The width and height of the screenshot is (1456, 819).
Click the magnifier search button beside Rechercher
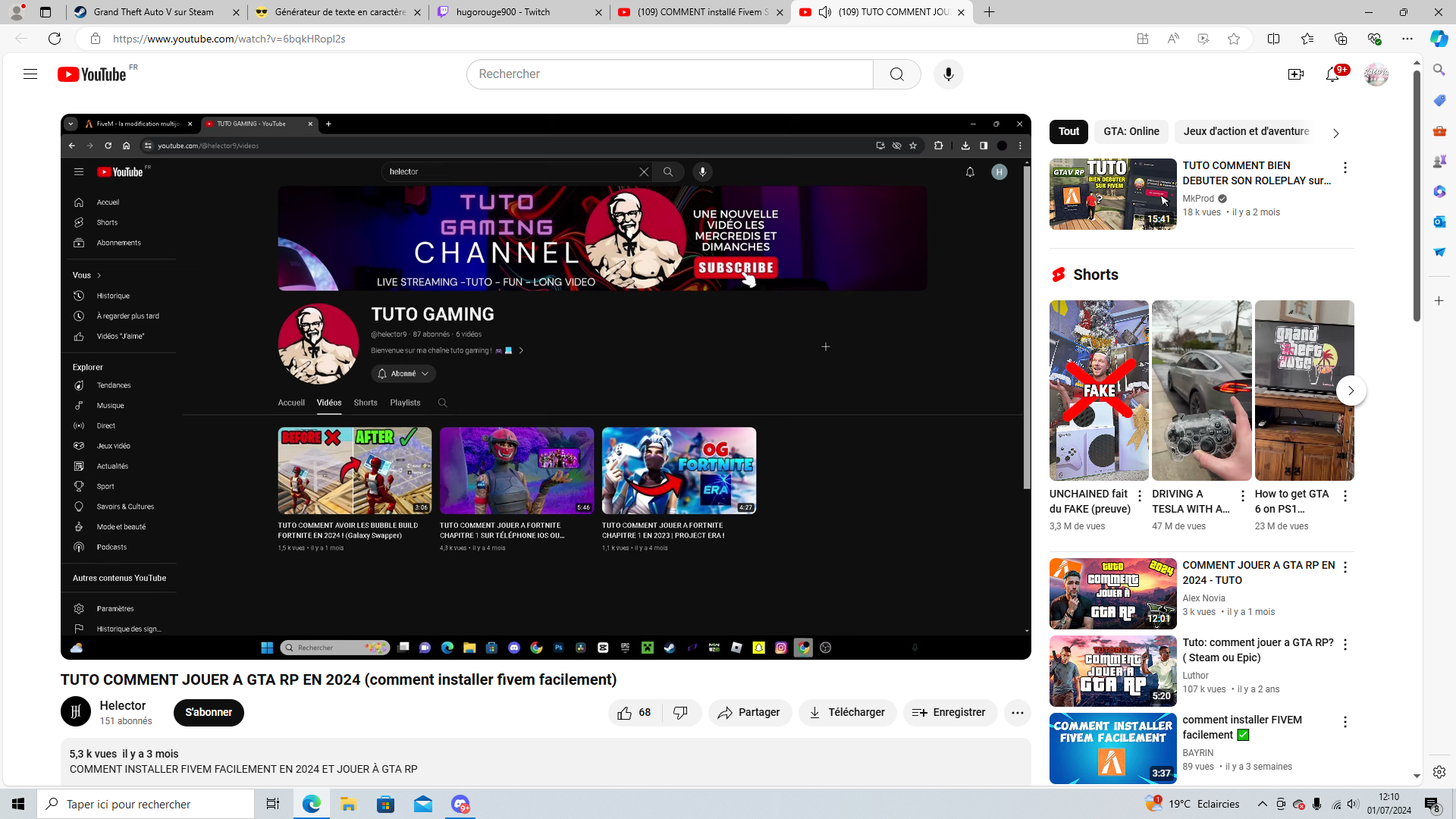(897, 74)
